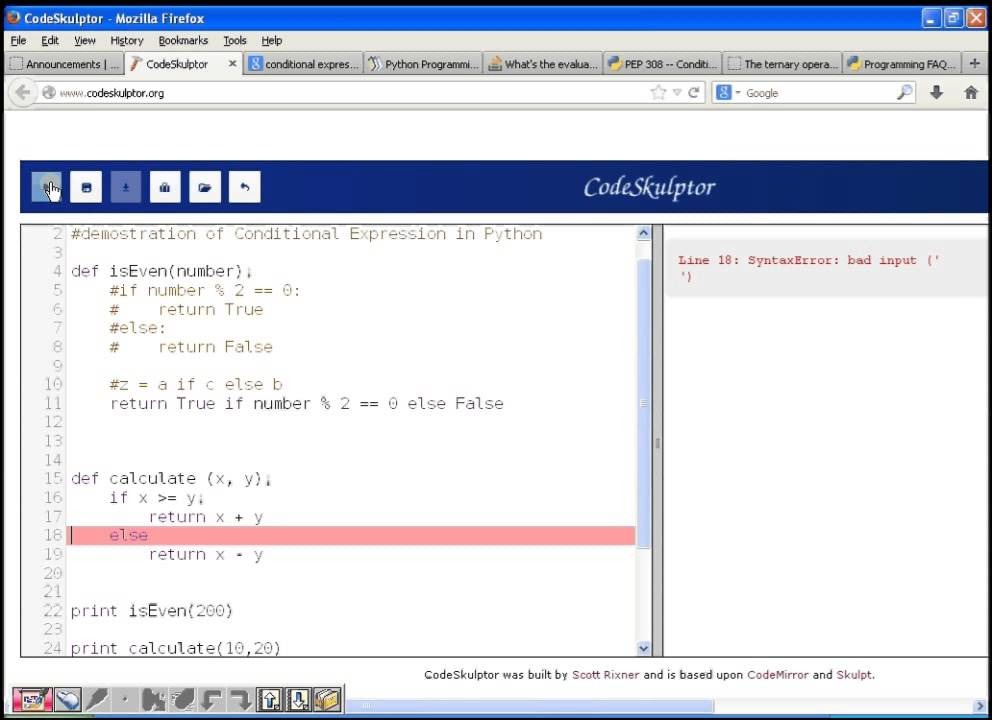Viewport: 992px width, 720px height.
Task: Open the Skulpt link
Action: [x=854, y=675]
